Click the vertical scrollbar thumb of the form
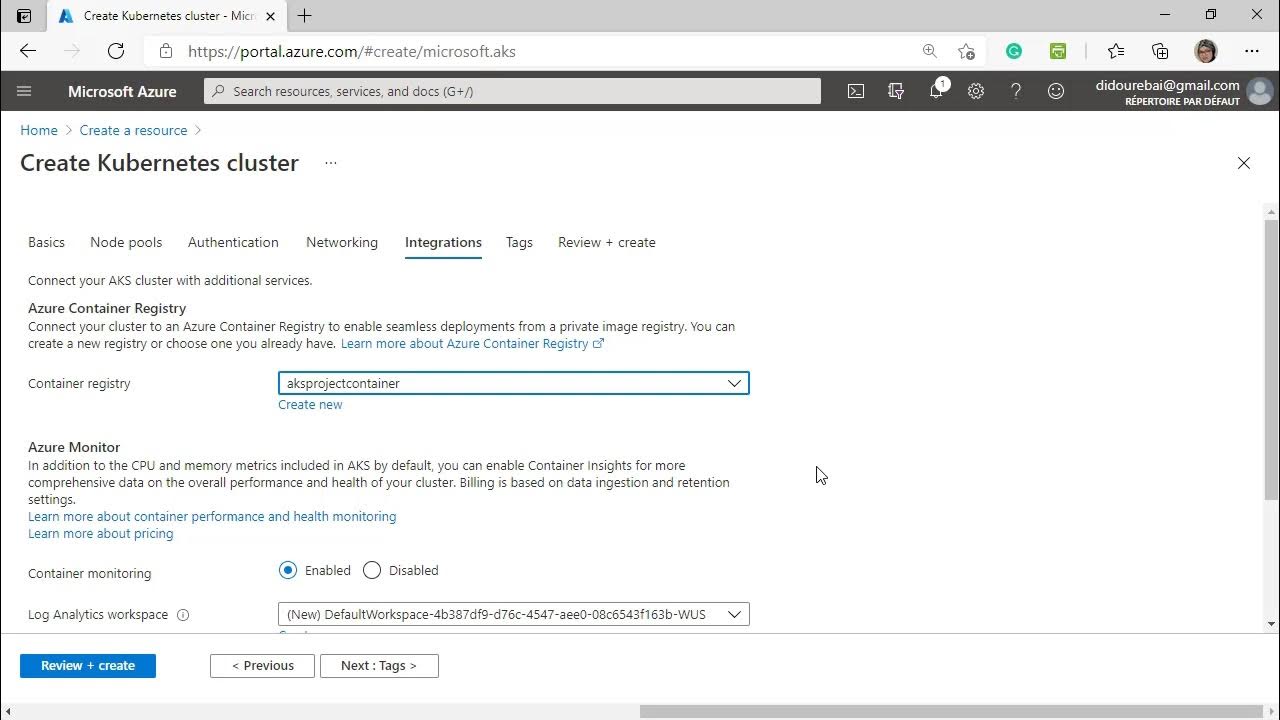Screen dimensions: 1280x720 1272,358
